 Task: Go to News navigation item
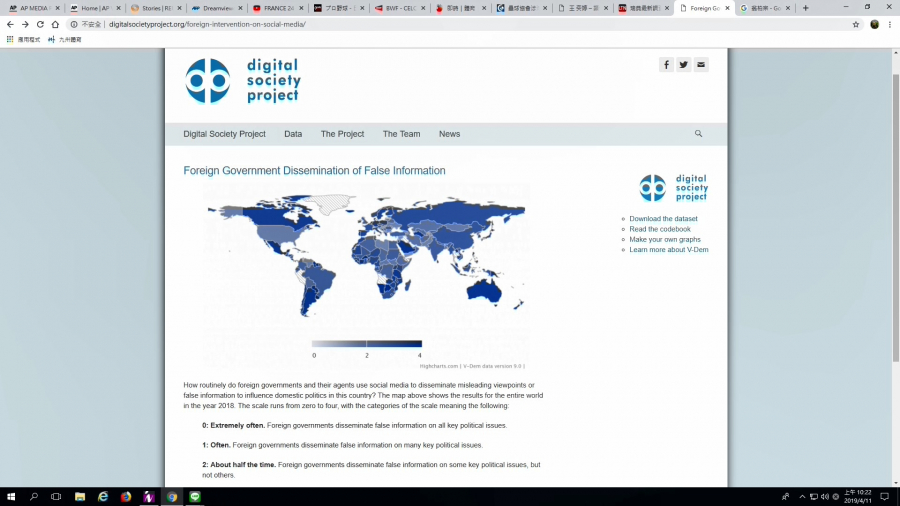point(449,134)
